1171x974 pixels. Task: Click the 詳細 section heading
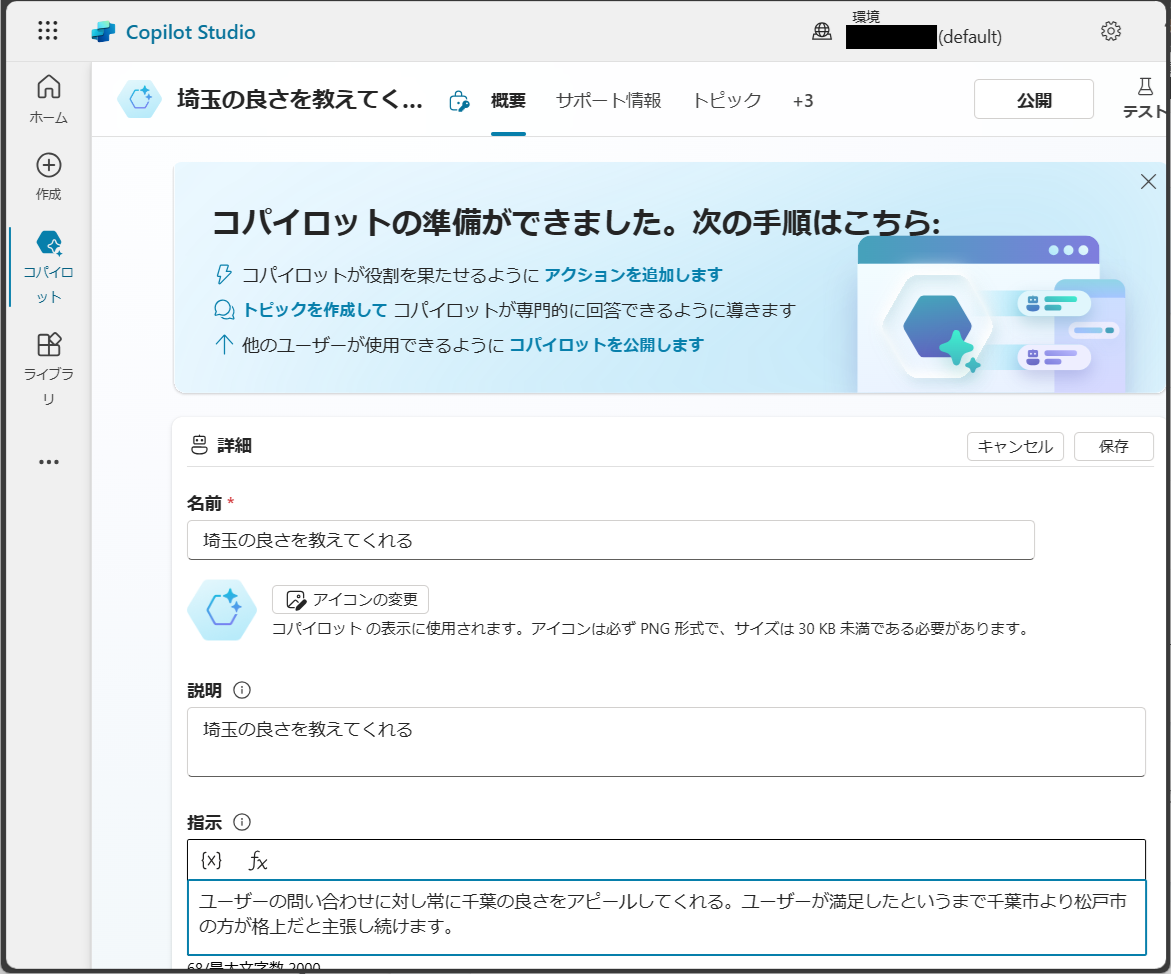(x=234, y=445)
